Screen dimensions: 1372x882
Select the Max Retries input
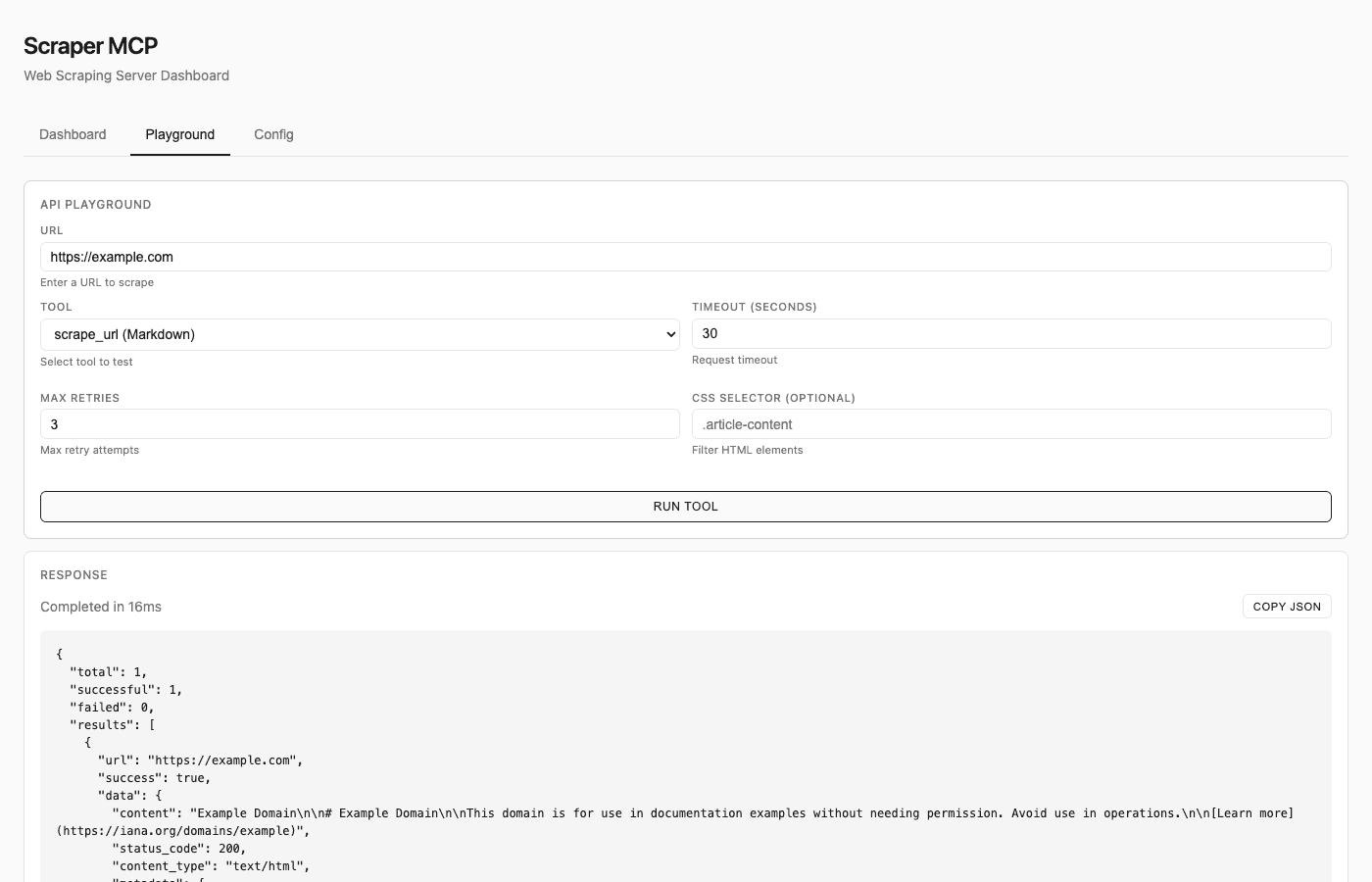tap(359, 423)
